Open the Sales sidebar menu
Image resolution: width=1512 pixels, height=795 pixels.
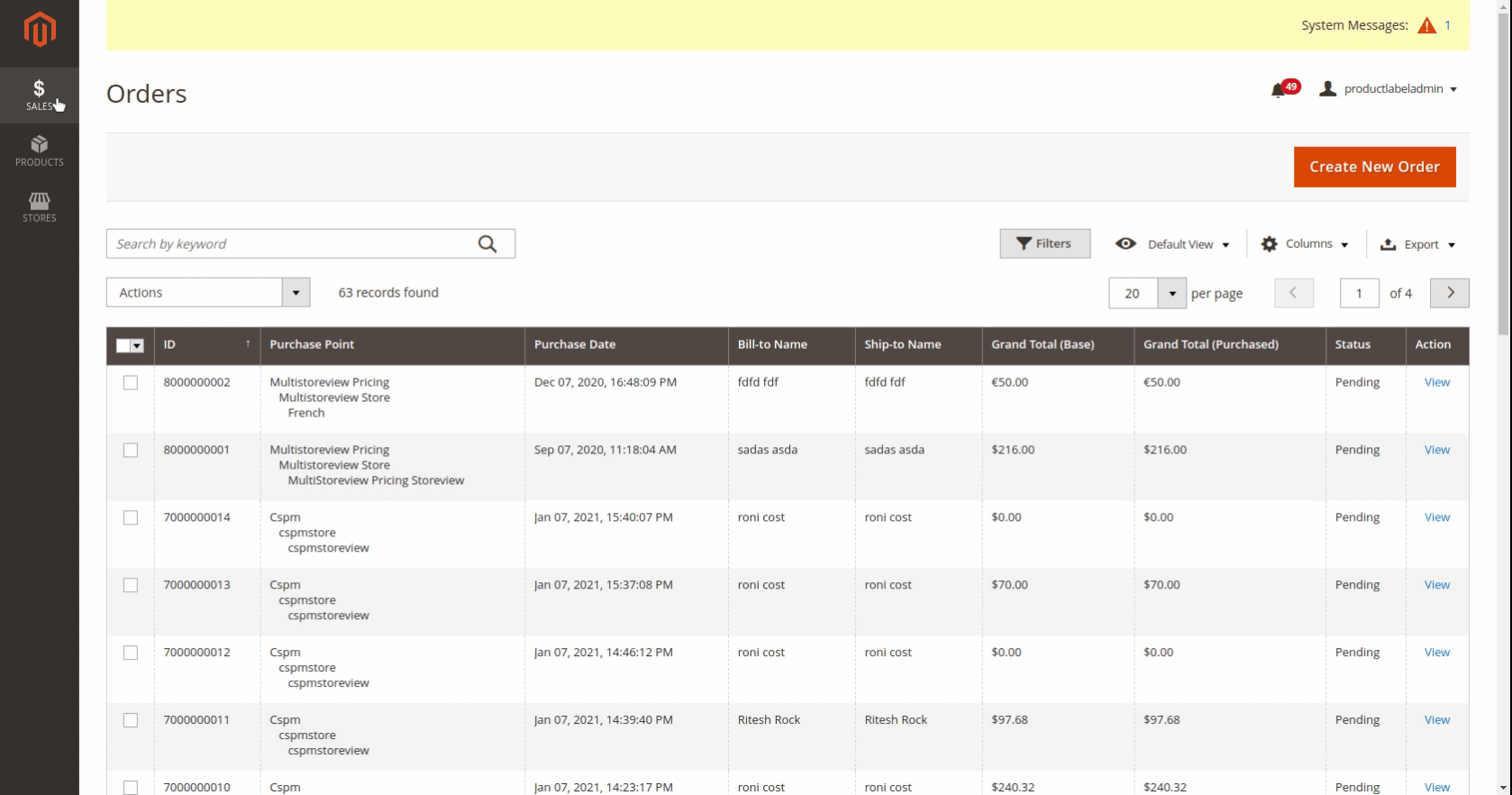[x=39, y=95]
